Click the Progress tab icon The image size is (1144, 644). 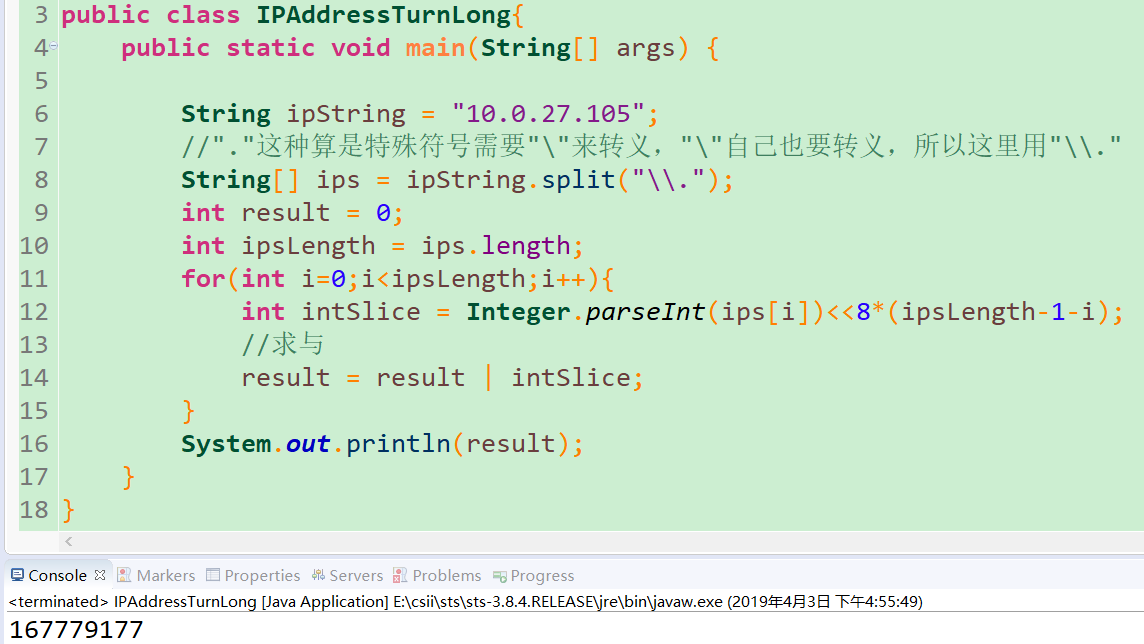point(500,576)
